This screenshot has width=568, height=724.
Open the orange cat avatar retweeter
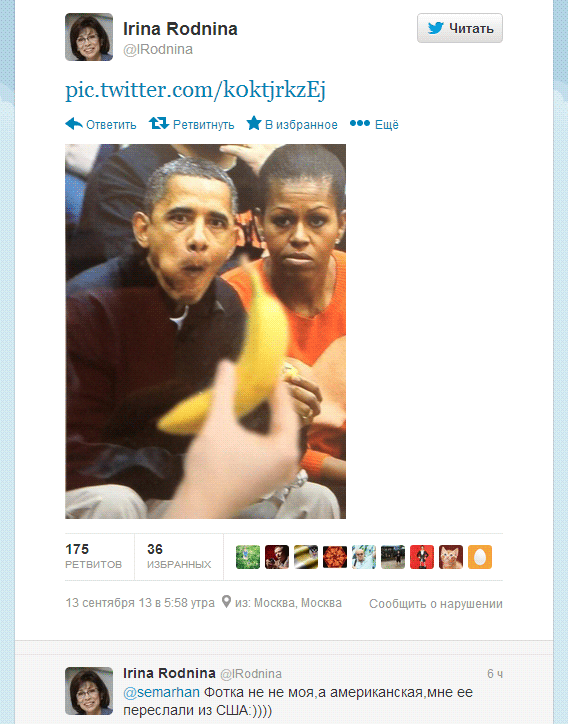pyautogui.click(x=451, y=556)
